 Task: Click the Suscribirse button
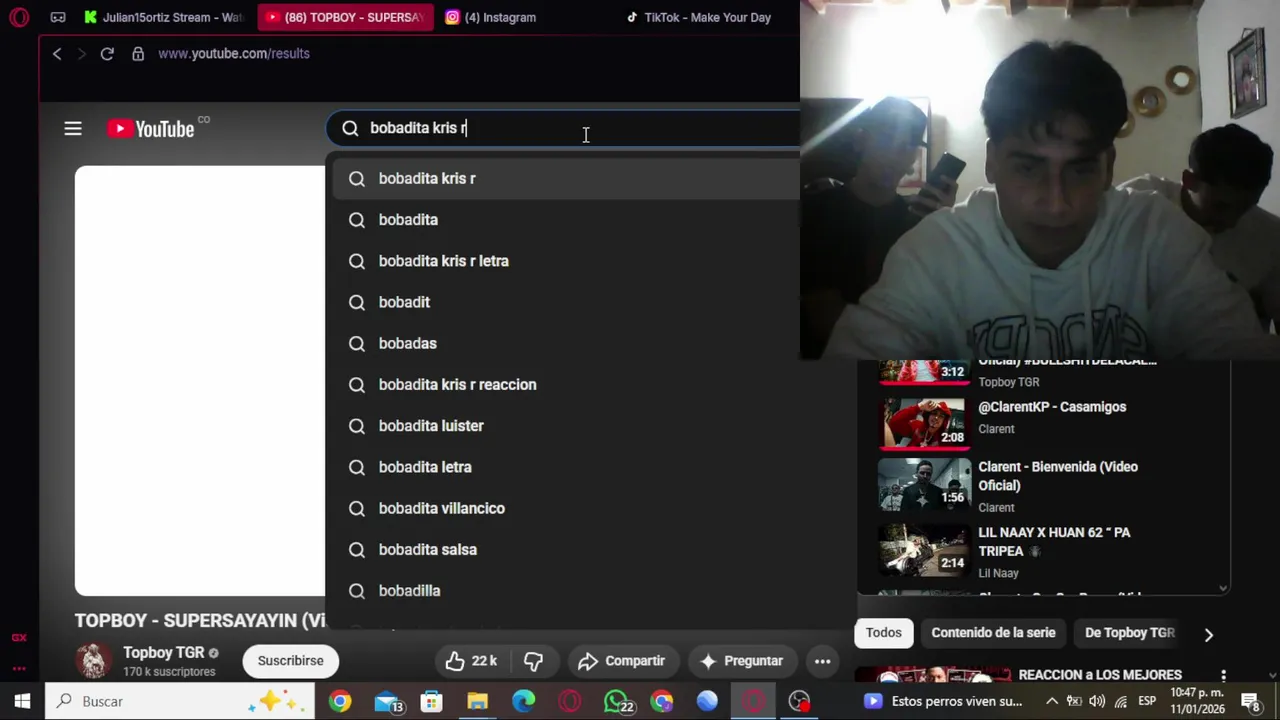click(290, 661)
